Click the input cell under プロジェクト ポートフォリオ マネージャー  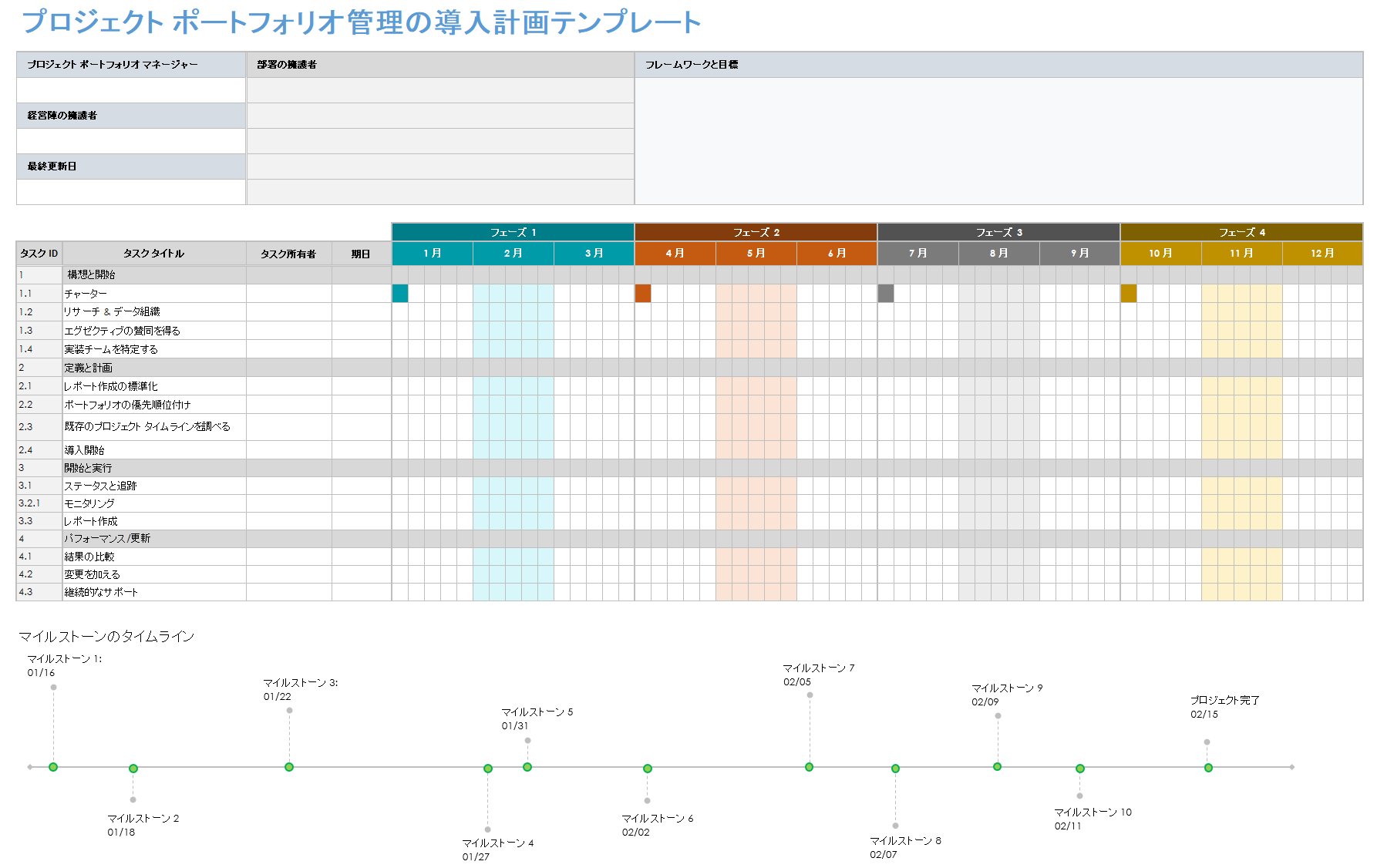coord(131,90)
